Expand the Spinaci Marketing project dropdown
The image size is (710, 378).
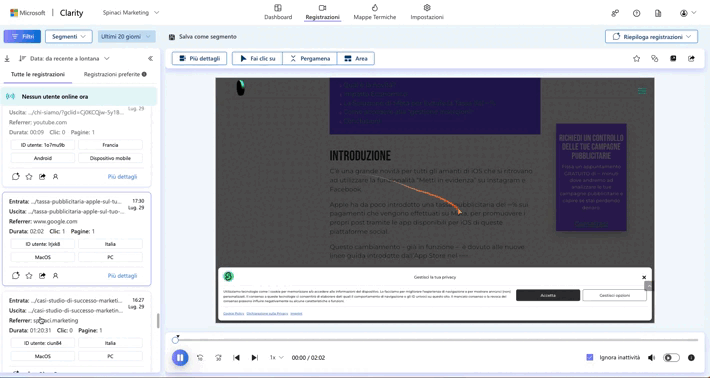pos(131,13)
